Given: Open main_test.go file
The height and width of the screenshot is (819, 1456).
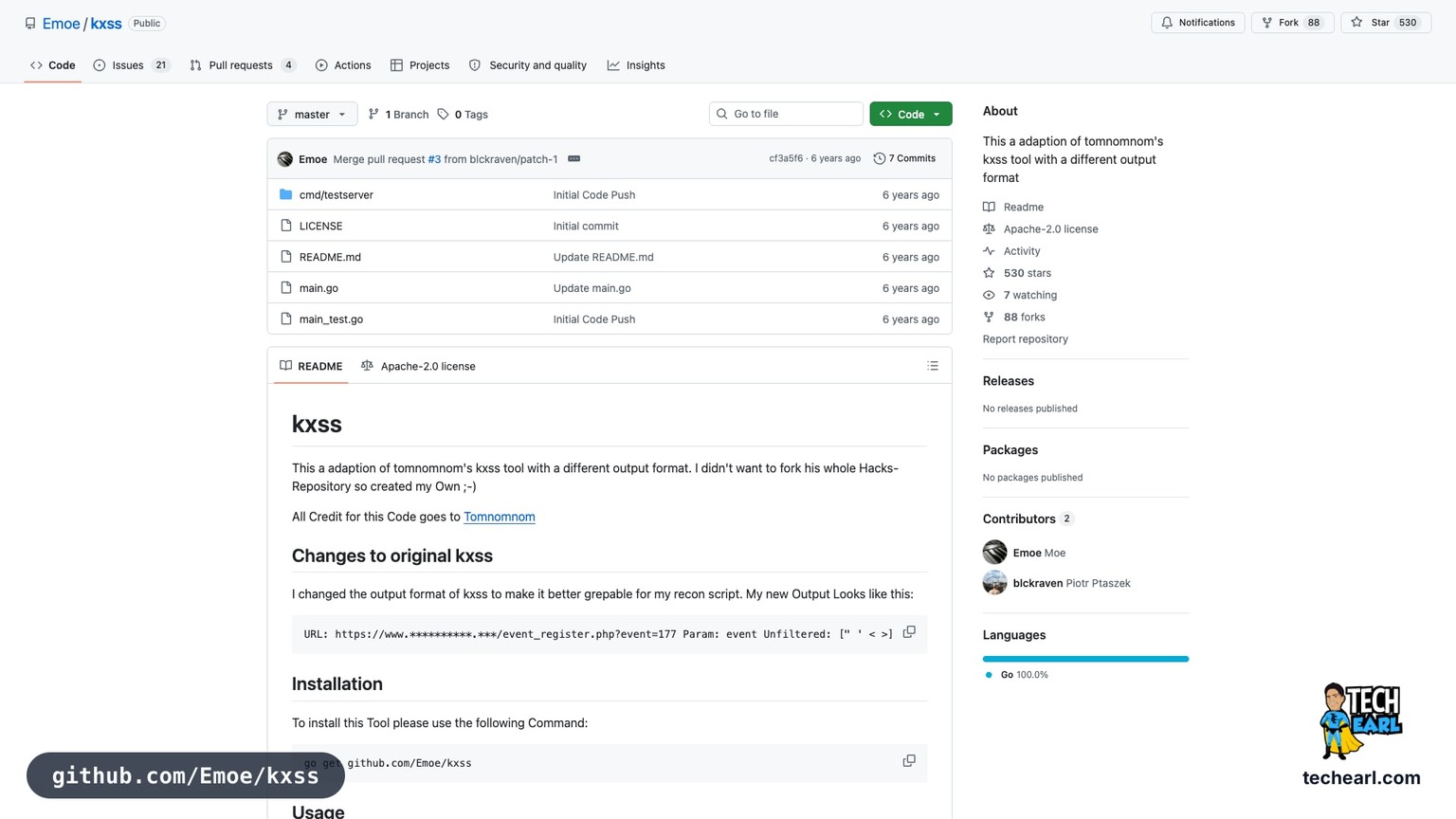Looking at the screenshot, I should 331,319.
